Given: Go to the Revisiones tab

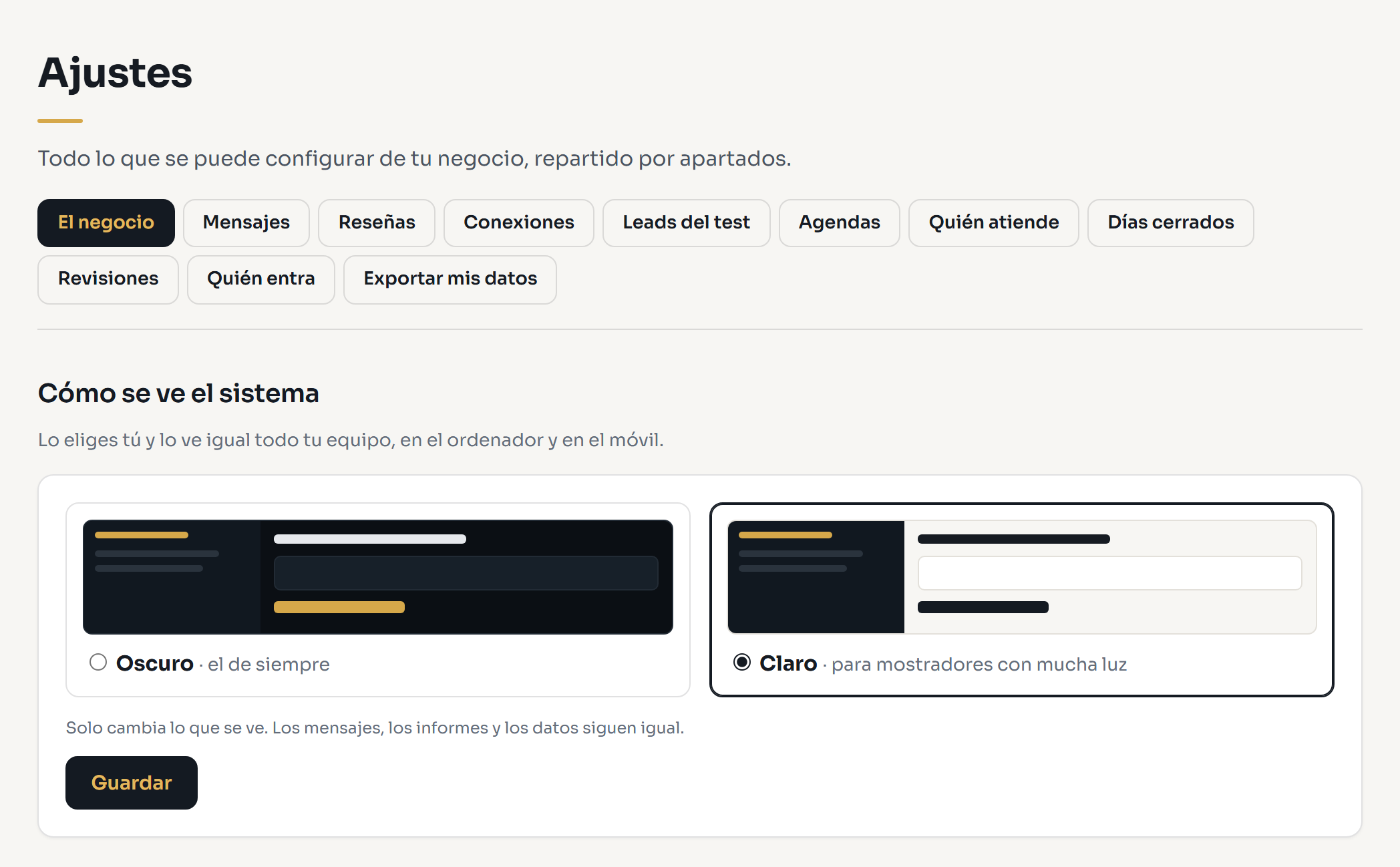Looking at the screenshot, I should [108, 279].
